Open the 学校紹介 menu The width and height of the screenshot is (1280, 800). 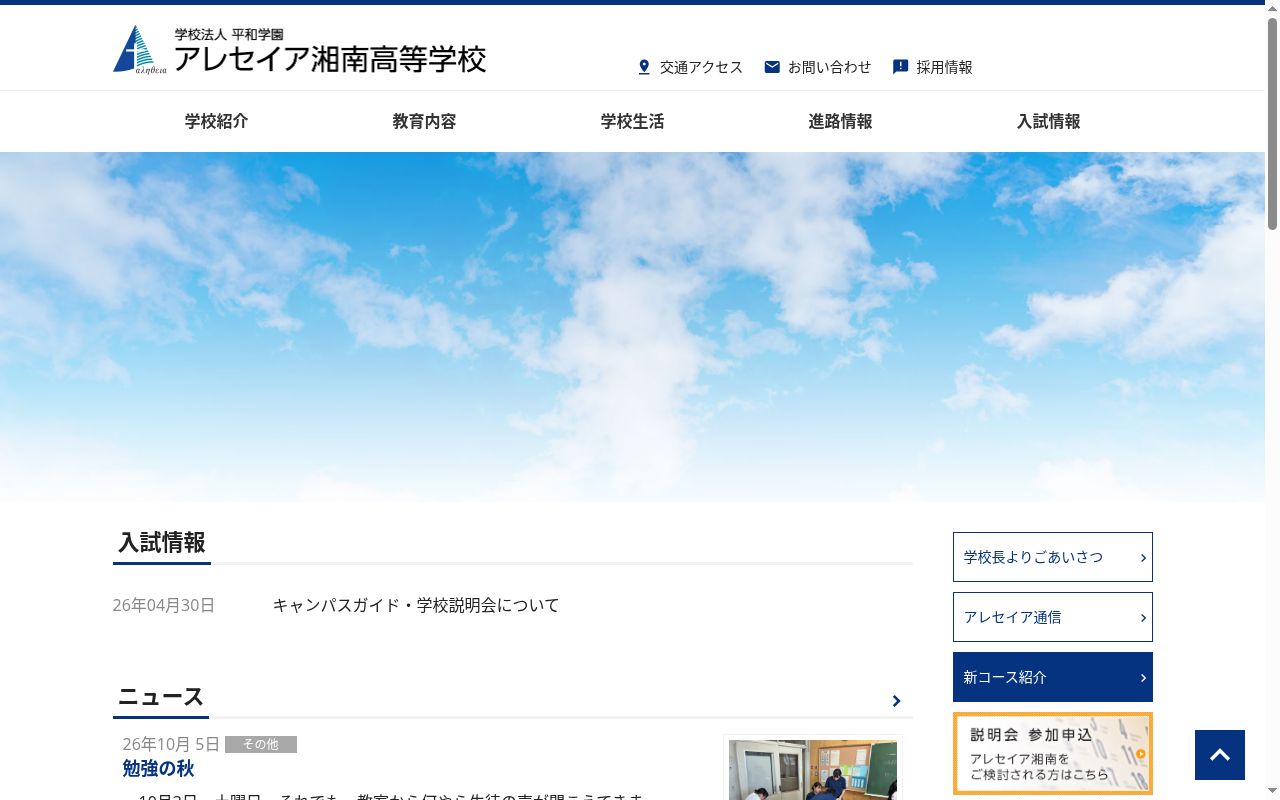tap(217, 121)
